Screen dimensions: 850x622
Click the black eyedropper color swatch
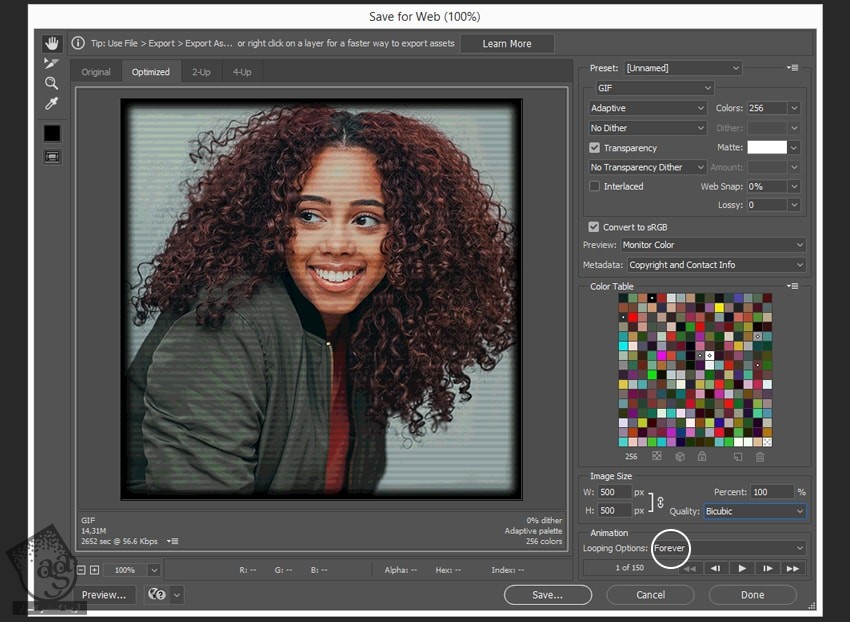tap(51, 133)
